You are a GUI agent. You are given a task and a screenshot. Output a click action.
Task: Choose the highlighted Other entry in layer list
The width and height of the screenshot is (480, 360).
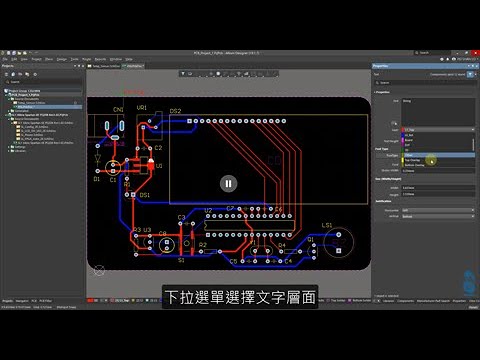(438, 155)
